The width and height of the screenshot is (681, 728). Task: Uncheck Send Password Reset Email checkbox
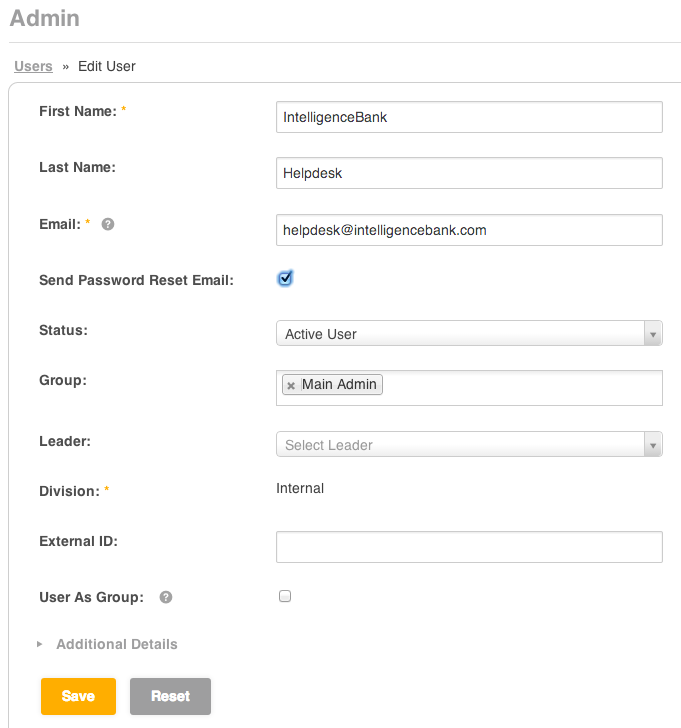tap(285, 278)
